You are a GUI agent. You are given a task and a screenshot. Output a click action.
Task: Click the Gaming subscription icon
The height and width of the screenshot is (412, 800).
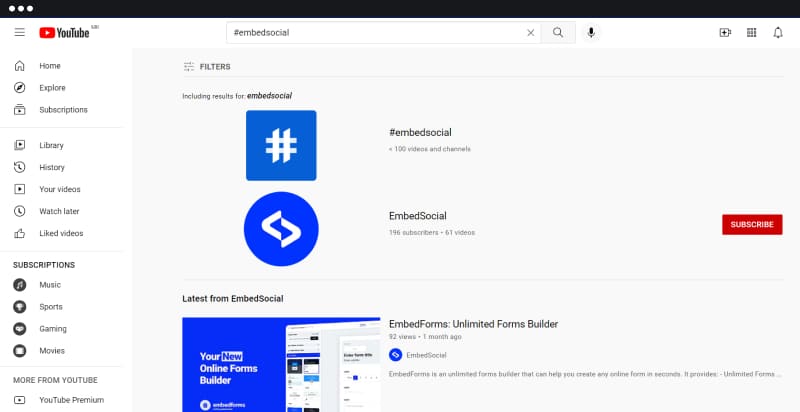[19, 329]
